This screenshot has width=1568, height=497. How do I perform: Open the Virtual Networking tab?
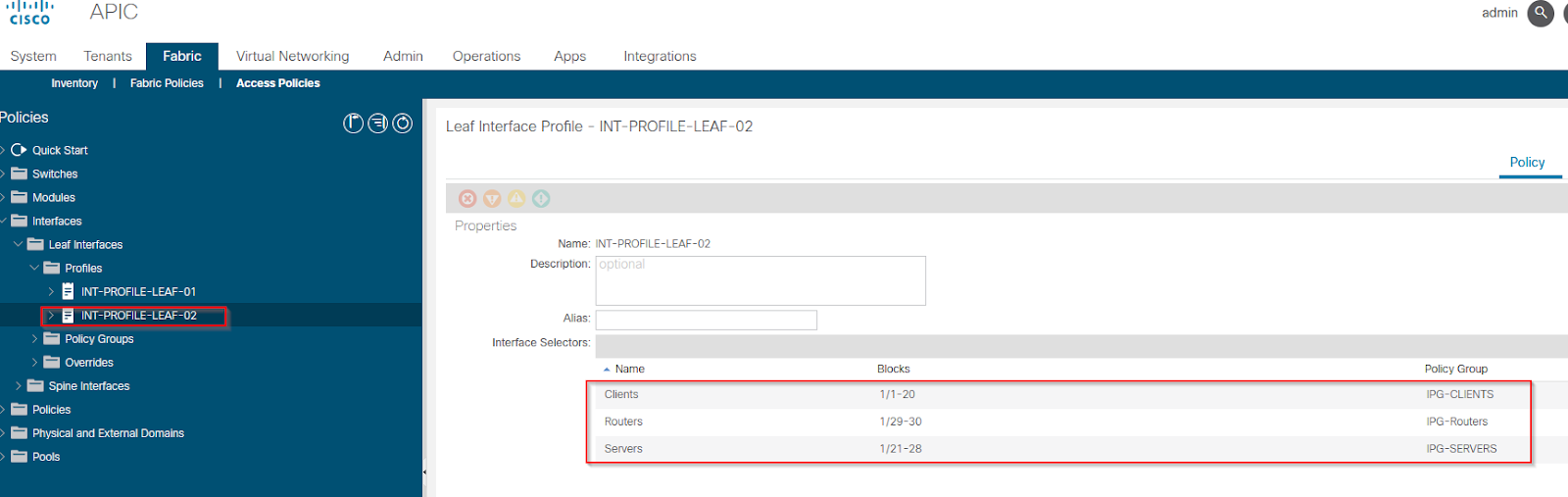click(292, 56)
